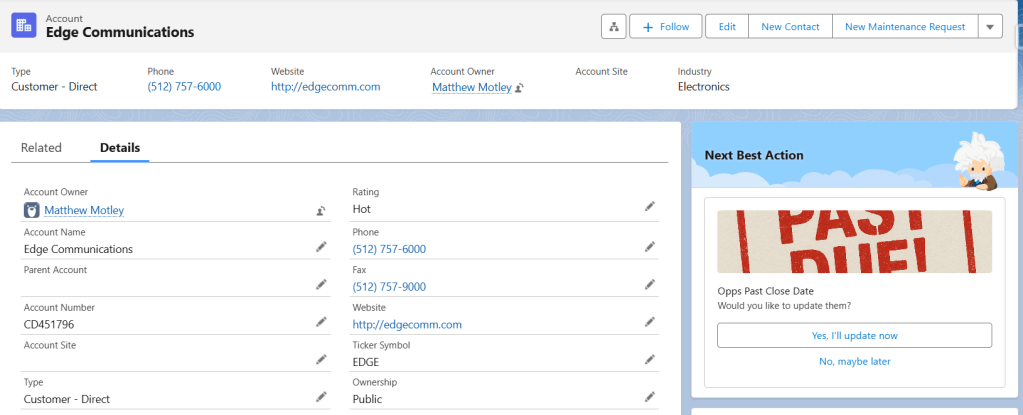The width and height of the screenshot is (1023, 415).
Task: Click the Follow button
Action: point(665,27)
